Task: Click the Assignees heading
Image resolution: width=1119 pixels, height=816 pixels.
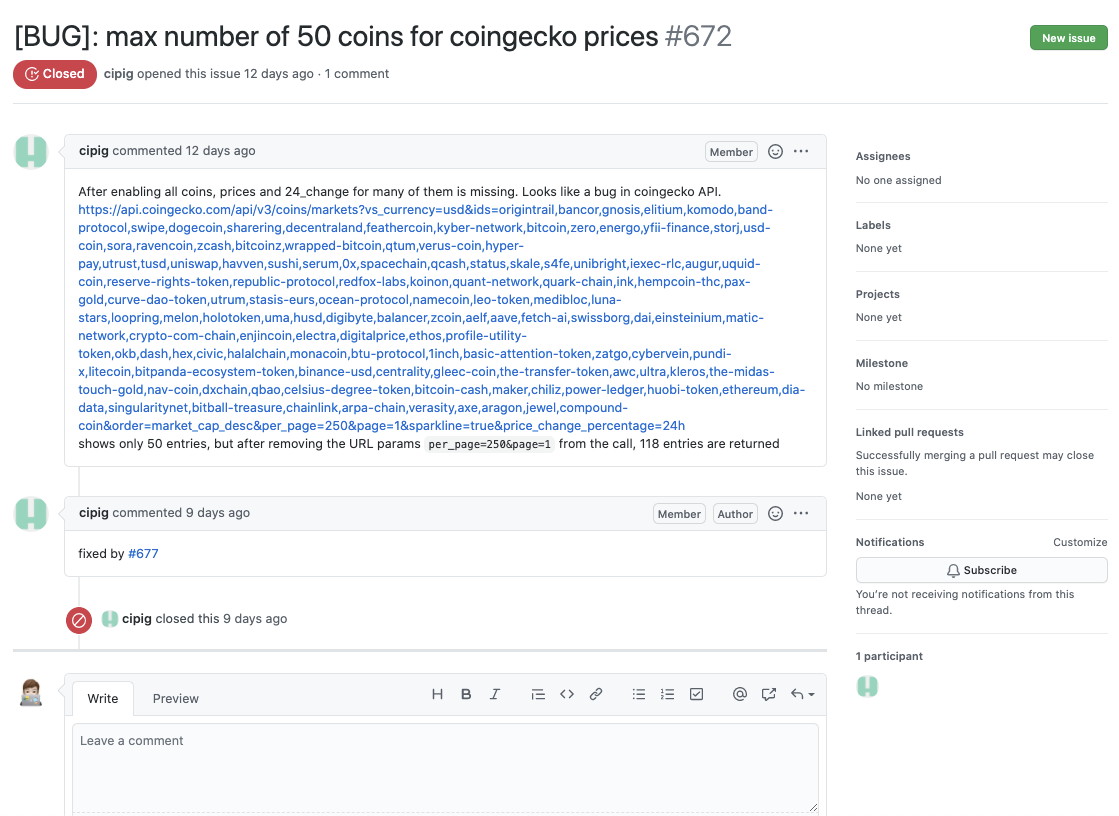Action: 883,156
